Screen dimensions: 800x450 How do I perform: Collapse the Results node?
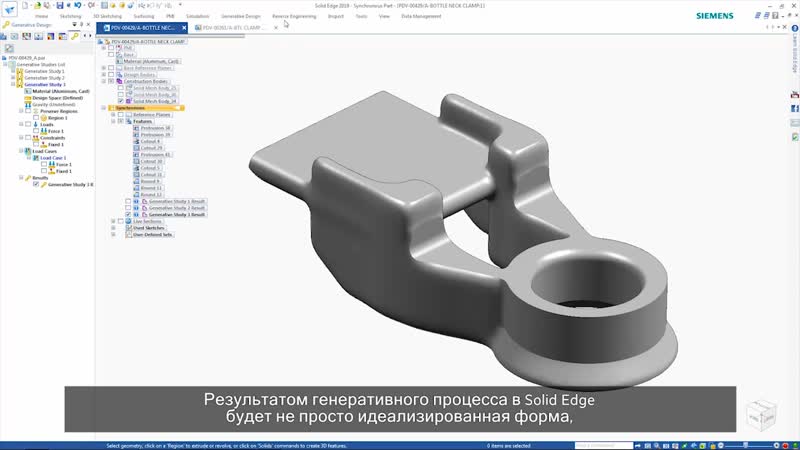pos(21,178)
